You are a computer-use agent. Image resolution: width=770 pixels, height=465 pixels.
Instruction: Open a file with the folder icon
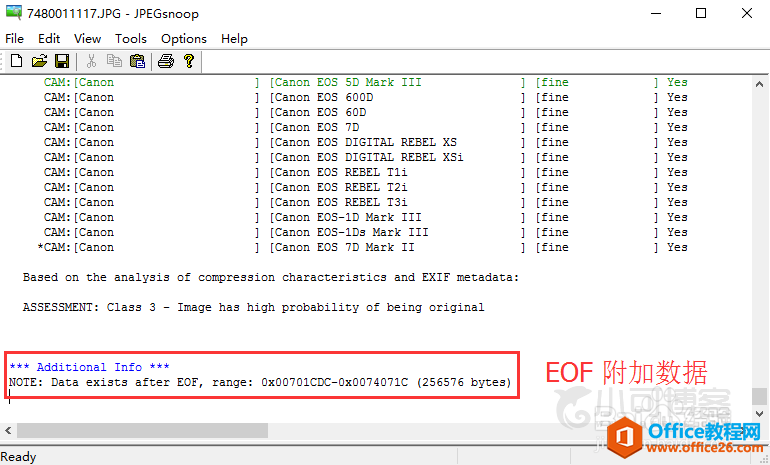pos(39,61)
